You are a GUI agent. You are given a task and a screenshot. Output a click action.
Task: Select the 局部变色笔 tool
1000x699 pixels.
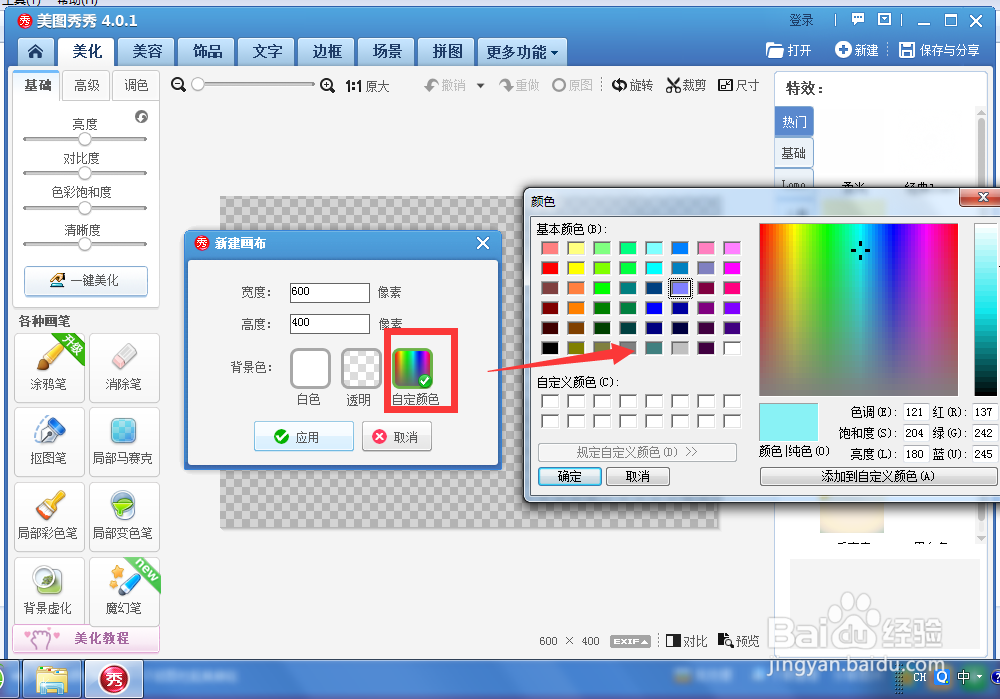coord(124,517)
